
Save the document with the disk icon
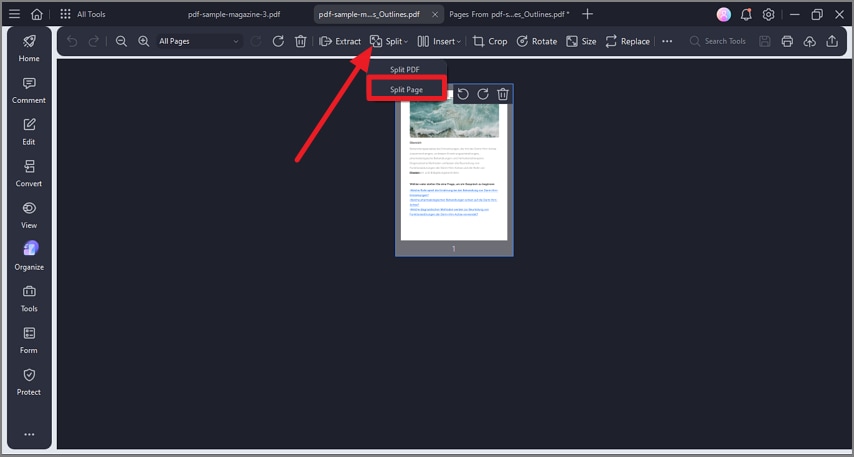pos(765,41)
